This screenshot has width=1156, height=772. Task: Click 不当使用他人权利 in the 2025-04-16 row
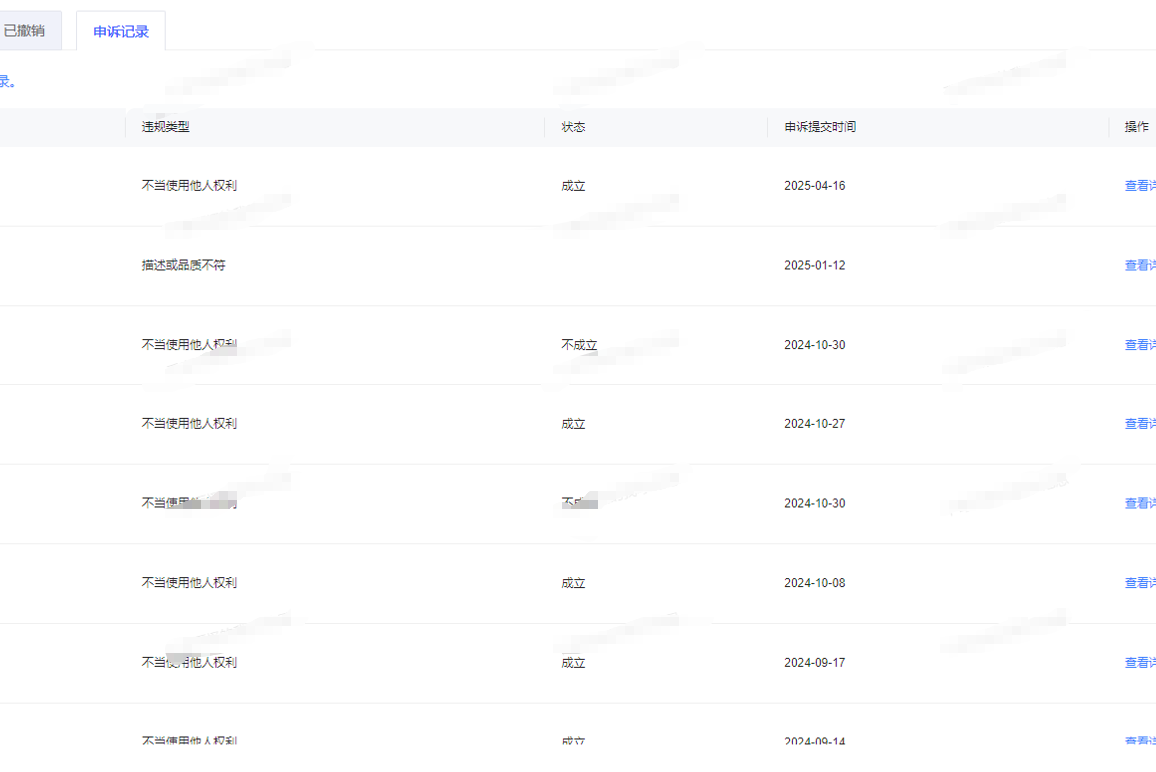pos(189,186)
